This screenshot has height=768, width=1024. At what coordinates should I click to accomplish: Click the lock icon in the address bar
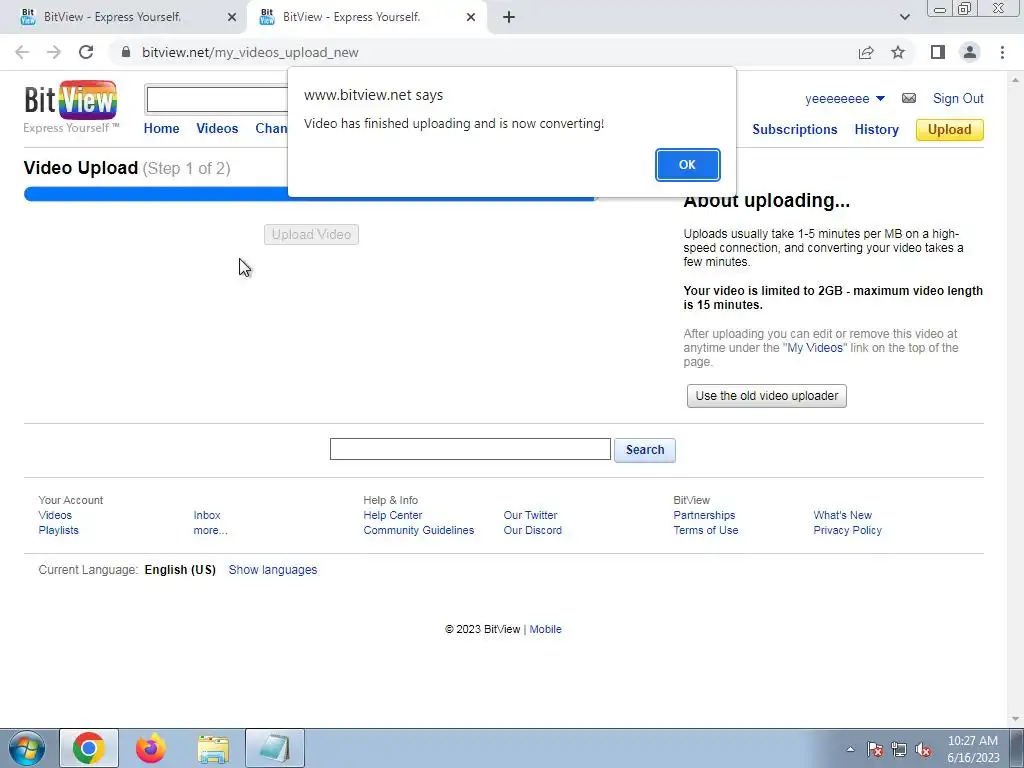coord(126,52)
